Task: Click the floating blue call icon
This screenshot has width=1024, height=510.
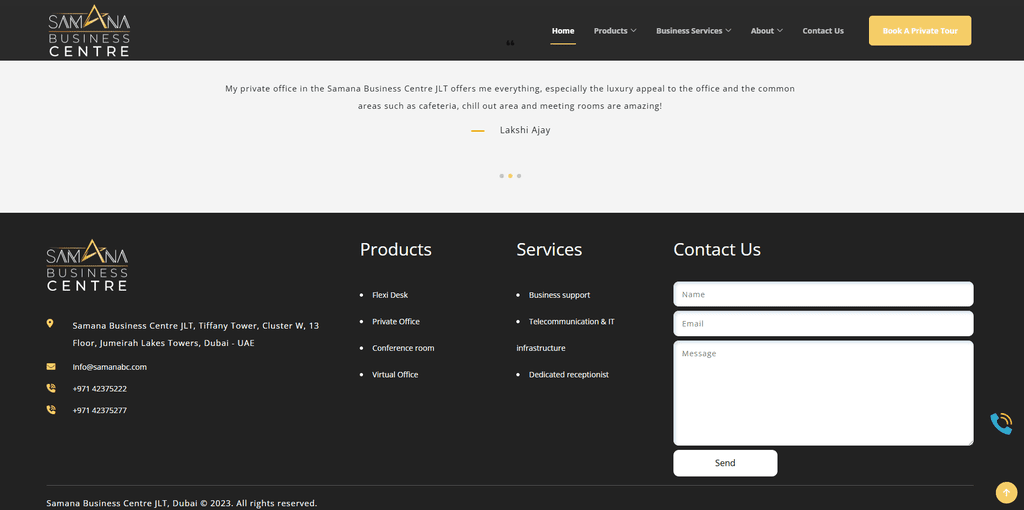Action: 1000,423
